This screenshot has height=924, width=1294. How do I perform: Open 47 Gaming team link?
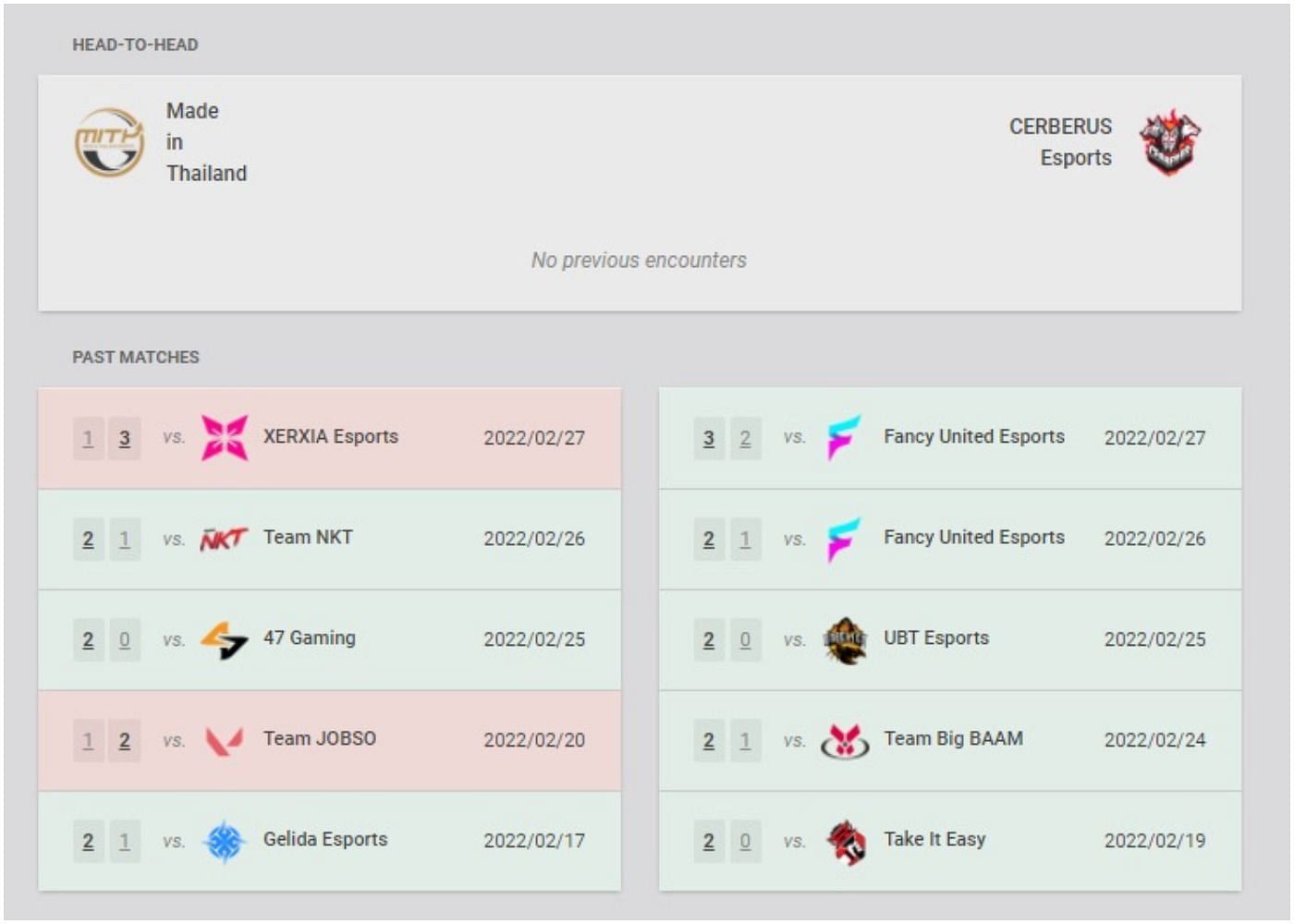(x=310, y=638)
